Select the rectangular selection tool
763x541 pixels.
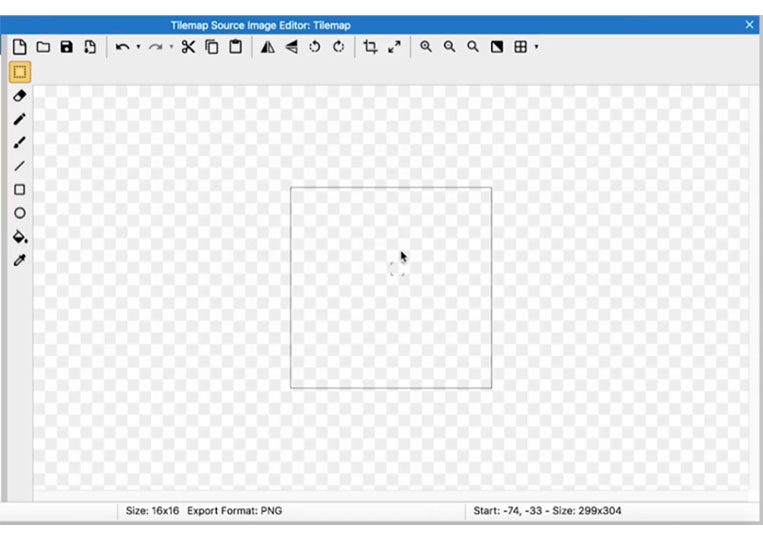20,72
